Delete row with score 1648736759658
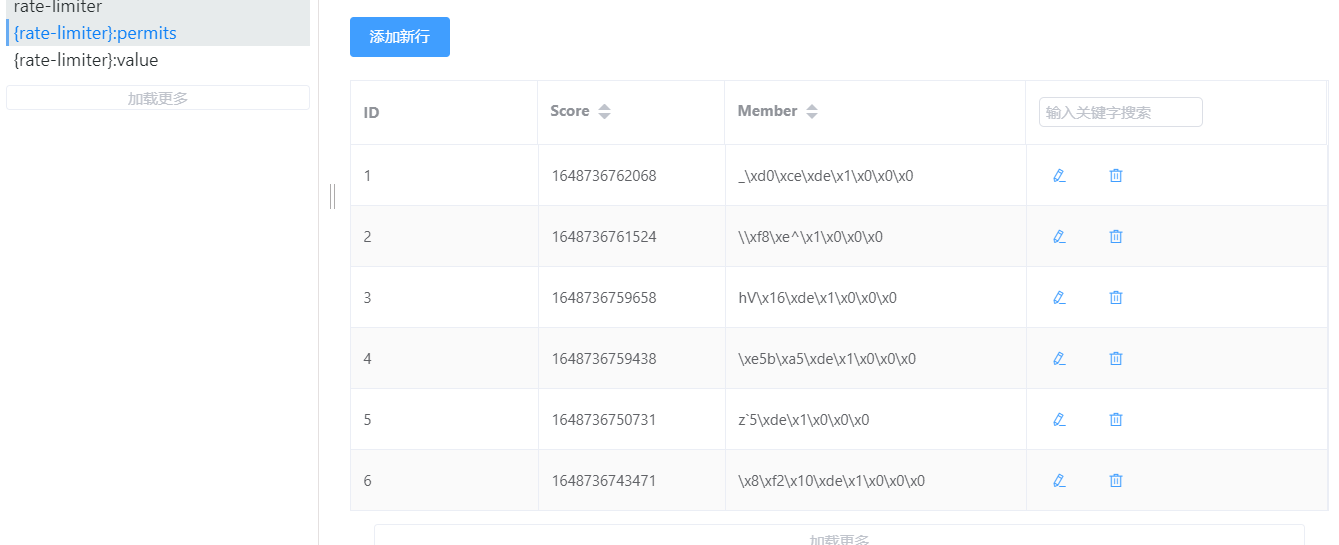The height and width of the screenshot is (545, 1339). [1116, 298]
